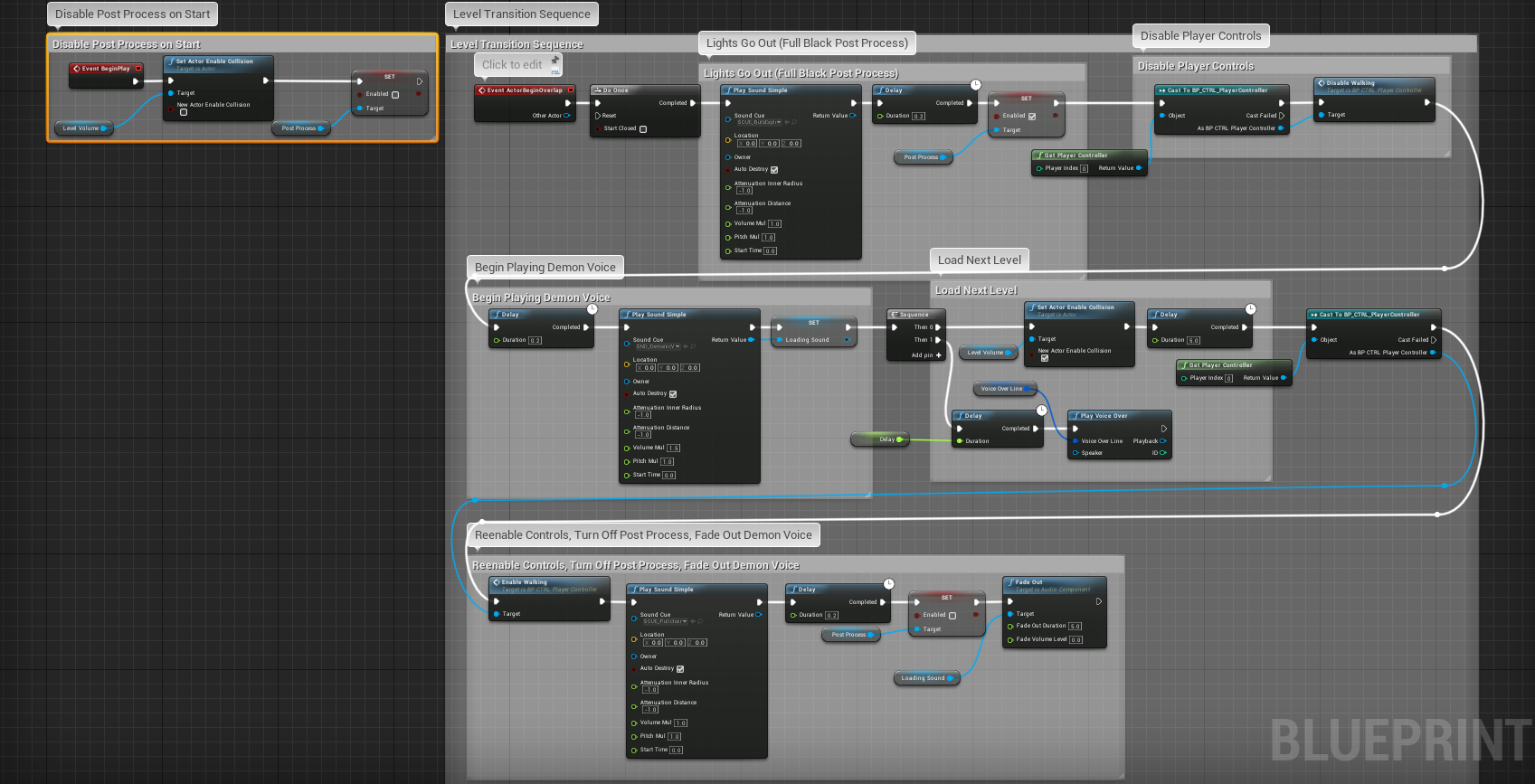Click the Cast Failed output pin beside Disable Walking
This screenshot has height=784, width=1535.
coord(1281,116)
